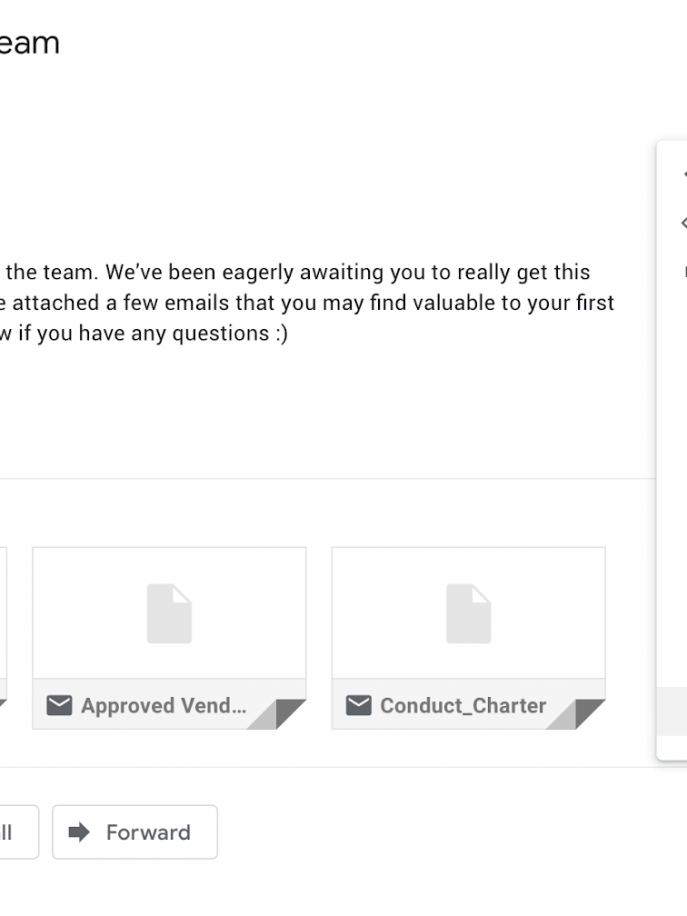This screenshot has height=916, width=687.
Task: Click the Conduct_Charter filename label
Action: click(463, 706)
